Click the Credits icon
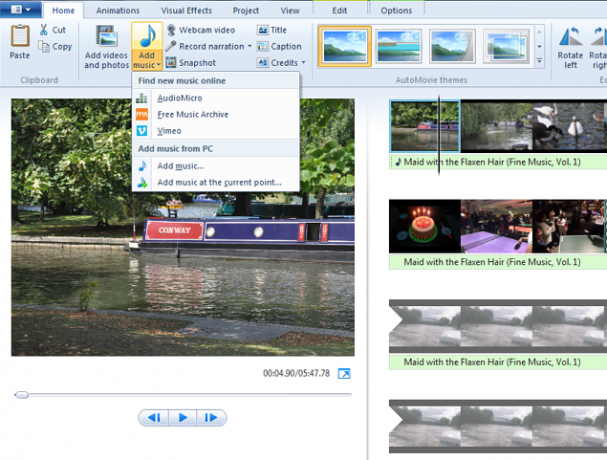The width and height of the screenshot is (607, 460). pos(262,62)
